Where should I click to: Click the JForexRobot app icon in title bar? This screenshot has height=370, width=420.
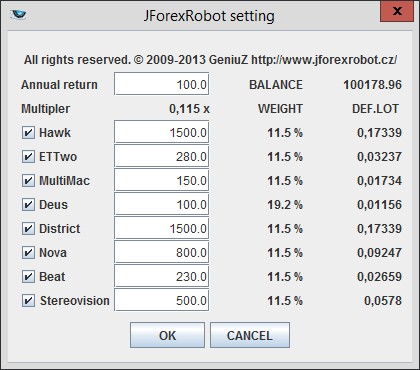(18, 15)
